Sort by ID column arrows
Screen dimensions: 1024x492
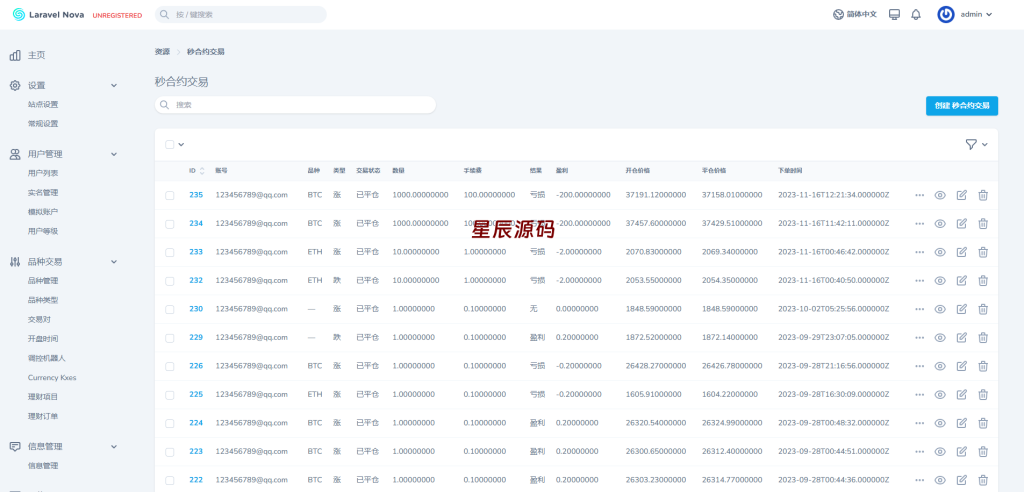click(x=202, y=171)
